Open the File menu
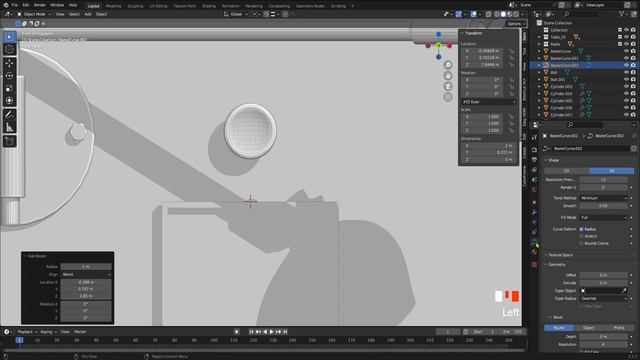 coord(15,5)
